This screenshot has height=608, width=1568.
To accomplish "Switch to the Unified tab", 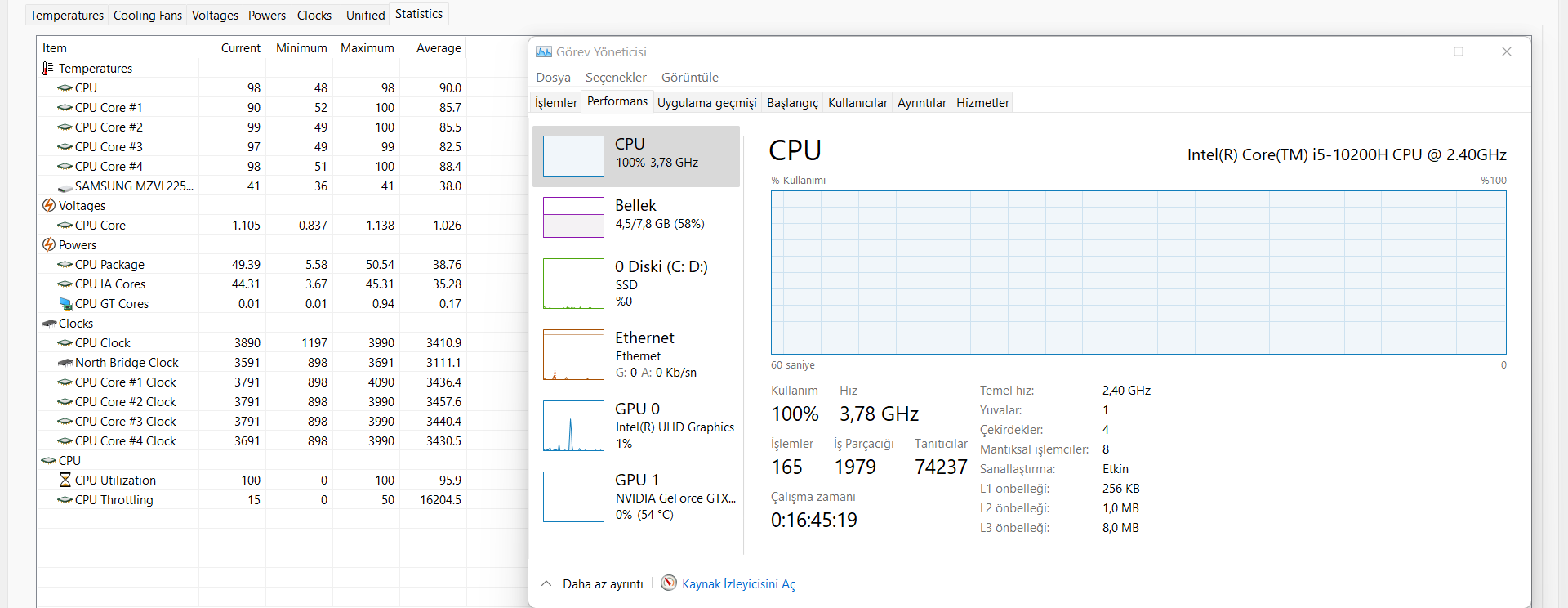I will pyautogui.click(x=365, y=16).
